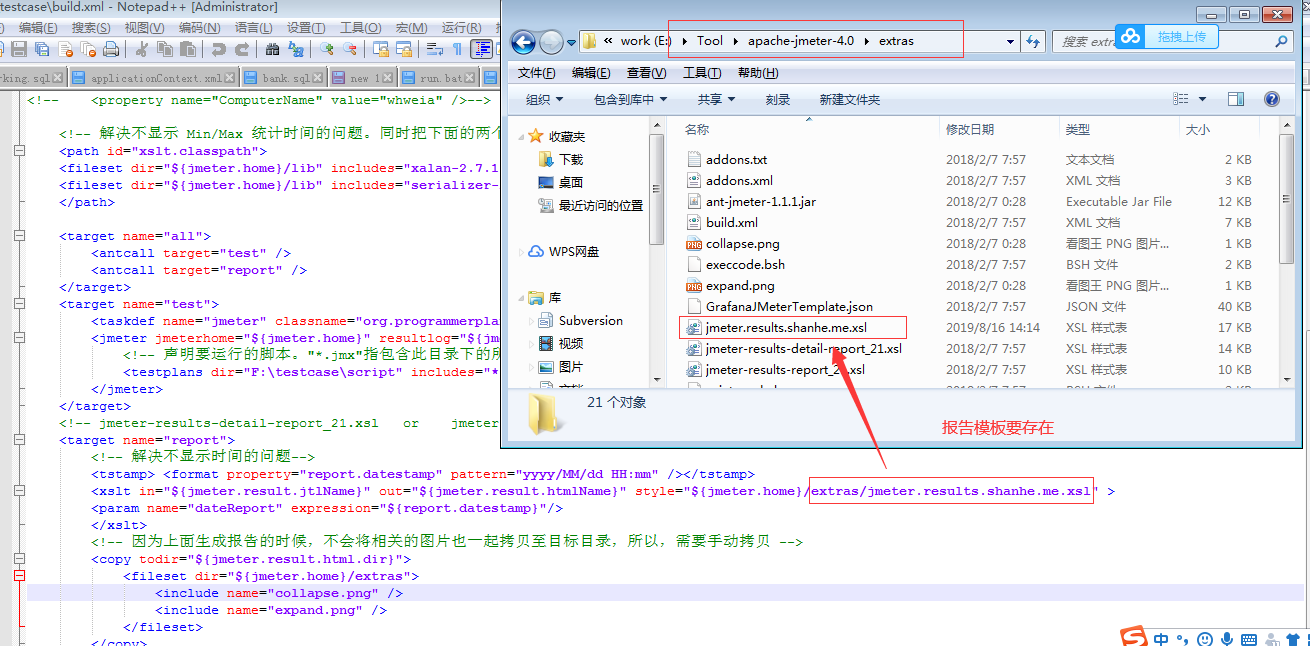Cut selection with scissors icon
The height and width of the screenshot is (646, 1310).
point(141,49)
